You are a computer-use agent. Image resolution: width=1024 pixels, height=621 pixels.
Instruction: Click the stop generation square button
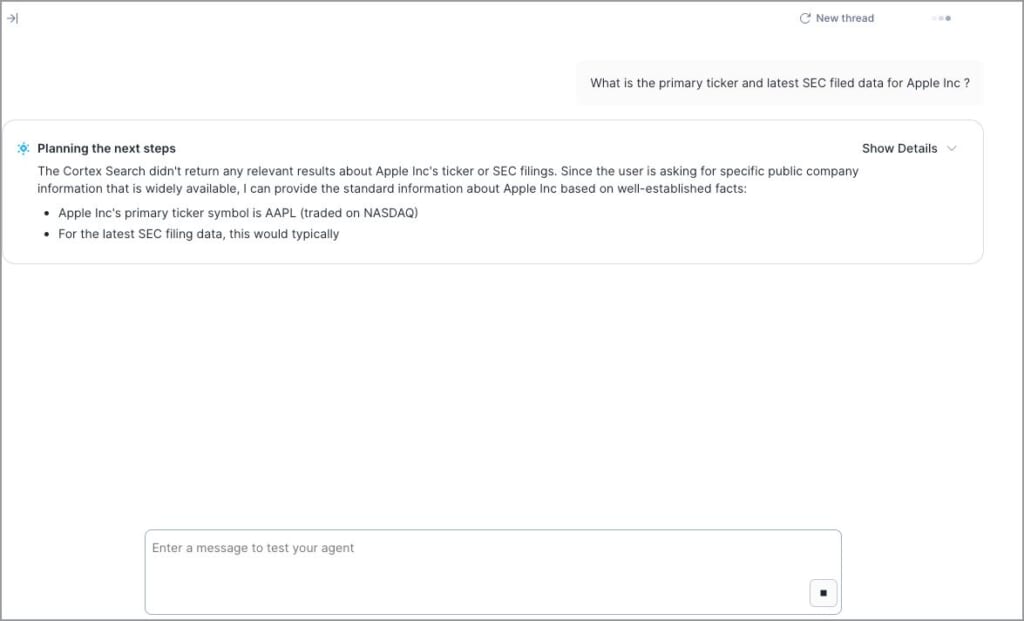(x=823, y=593)
